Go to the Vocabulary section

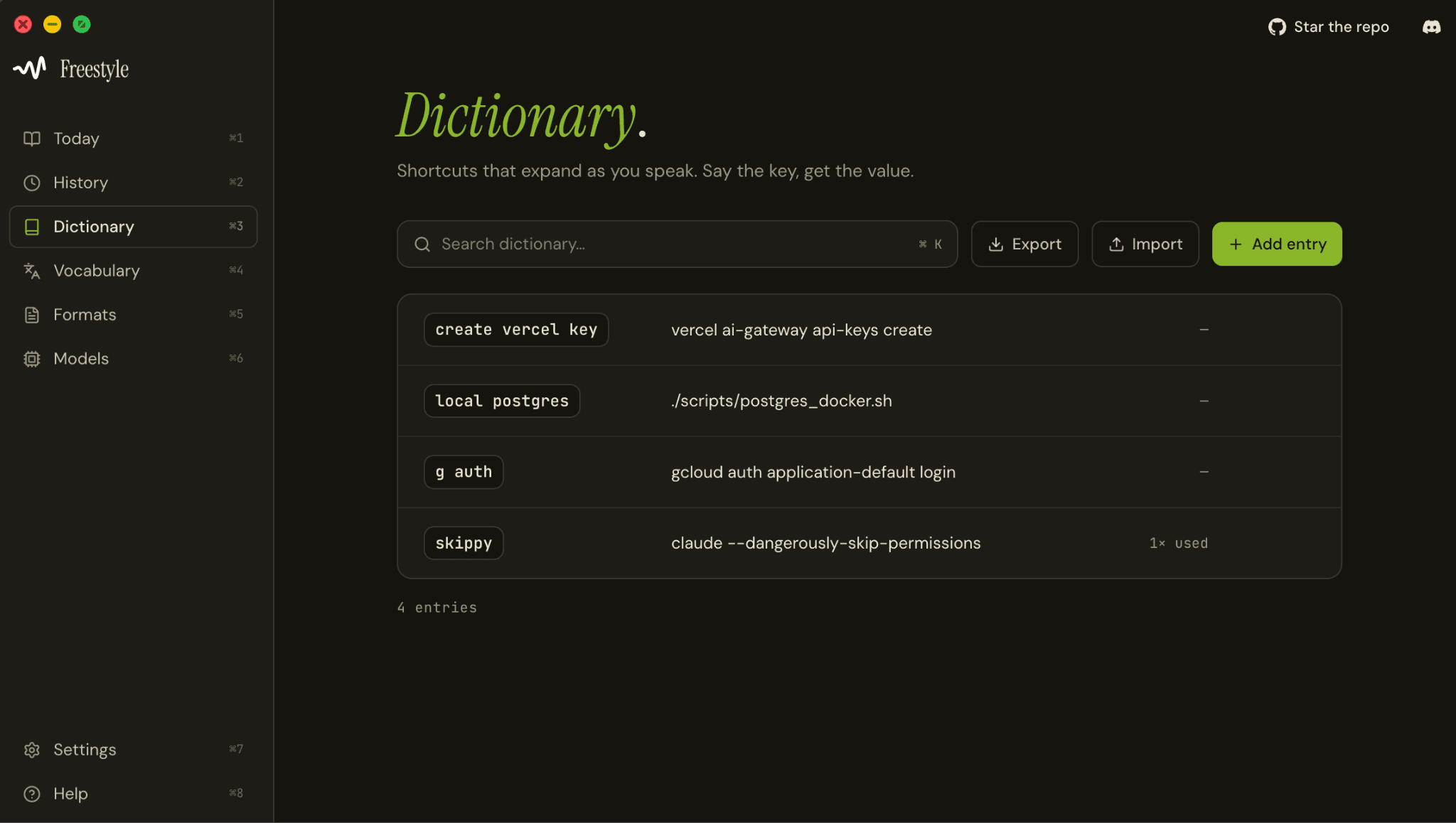[133, 271]
